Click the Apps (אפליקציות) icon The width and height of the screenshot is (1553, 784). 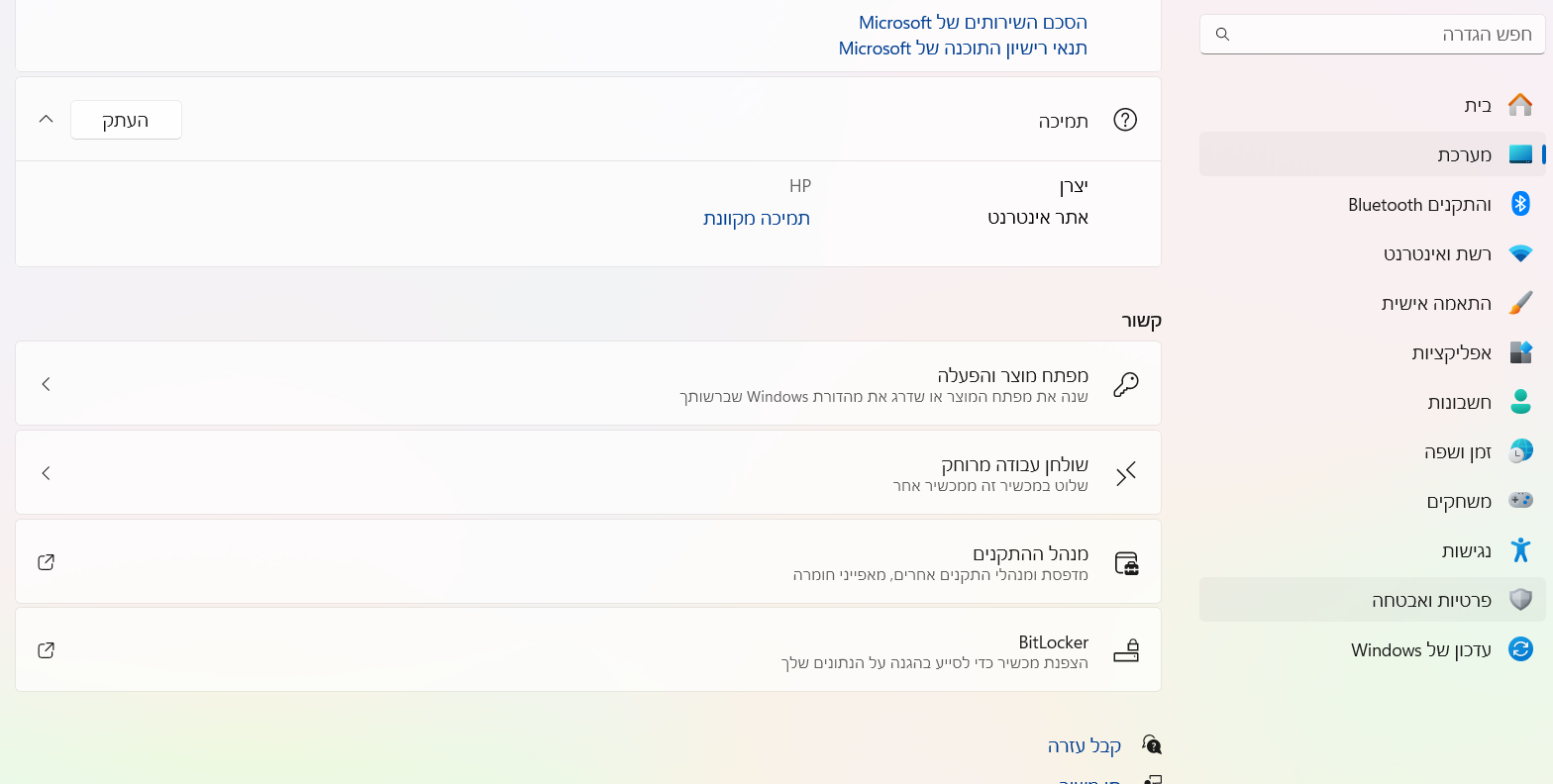tap(1520, 352)
